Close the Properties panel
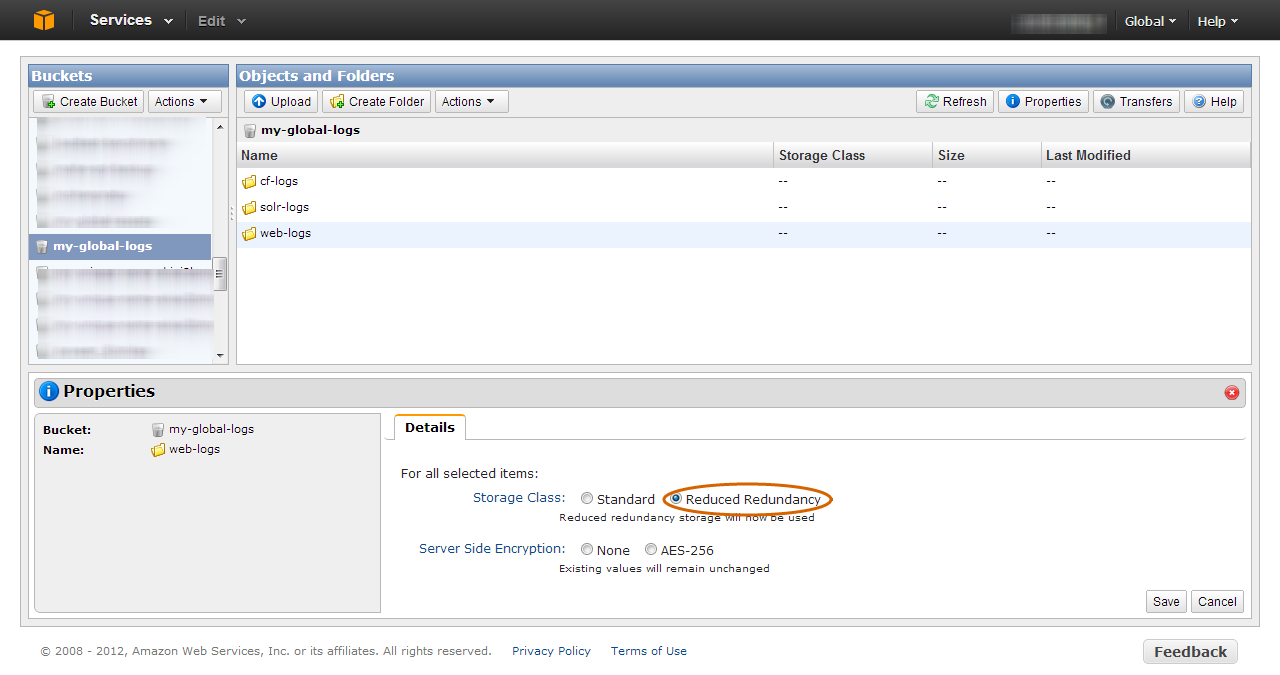 click(x=1232, y=392)
